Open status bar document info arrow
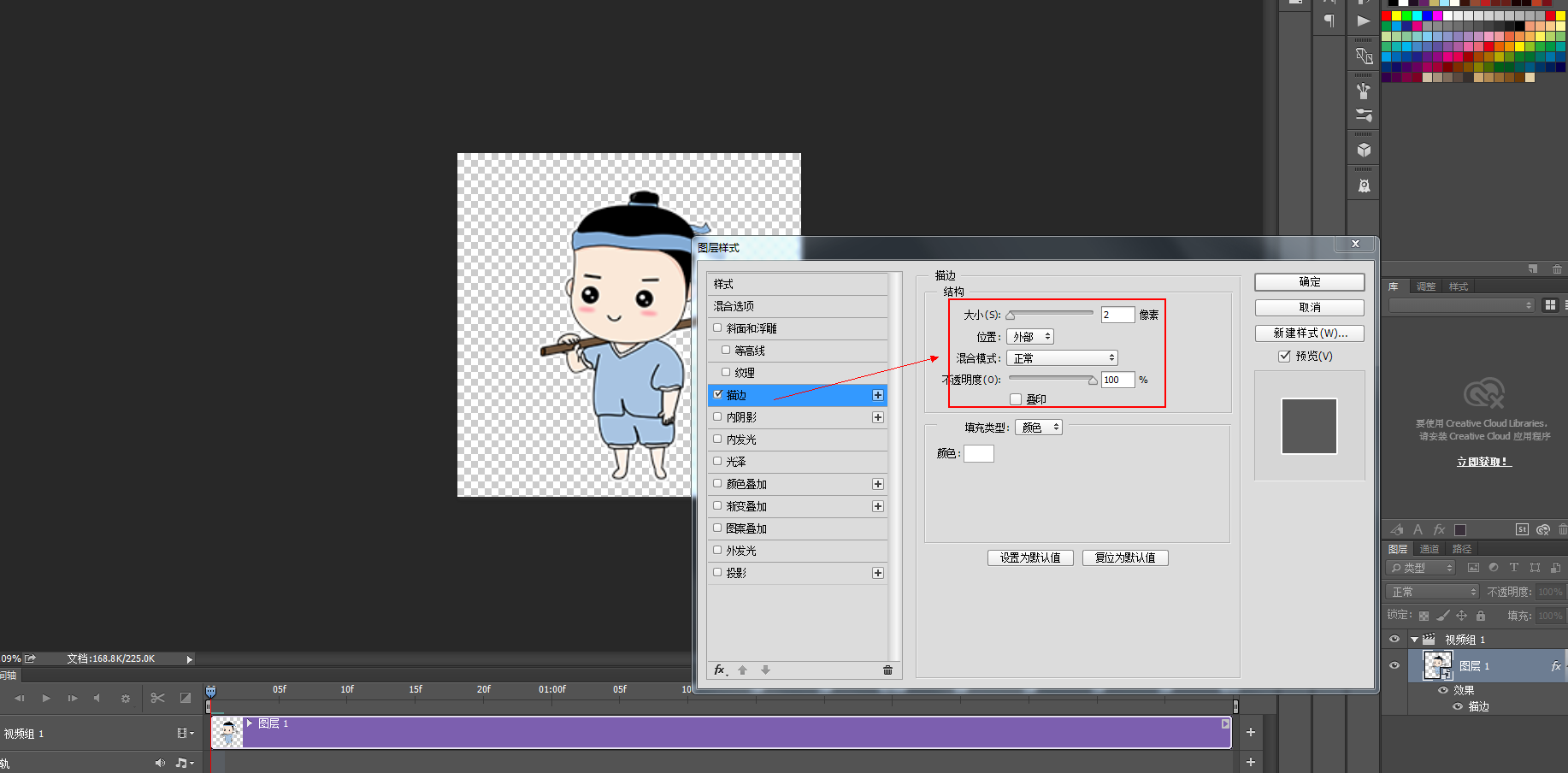The height and width of the screenshot is (773, 1568). pos(190,659)
